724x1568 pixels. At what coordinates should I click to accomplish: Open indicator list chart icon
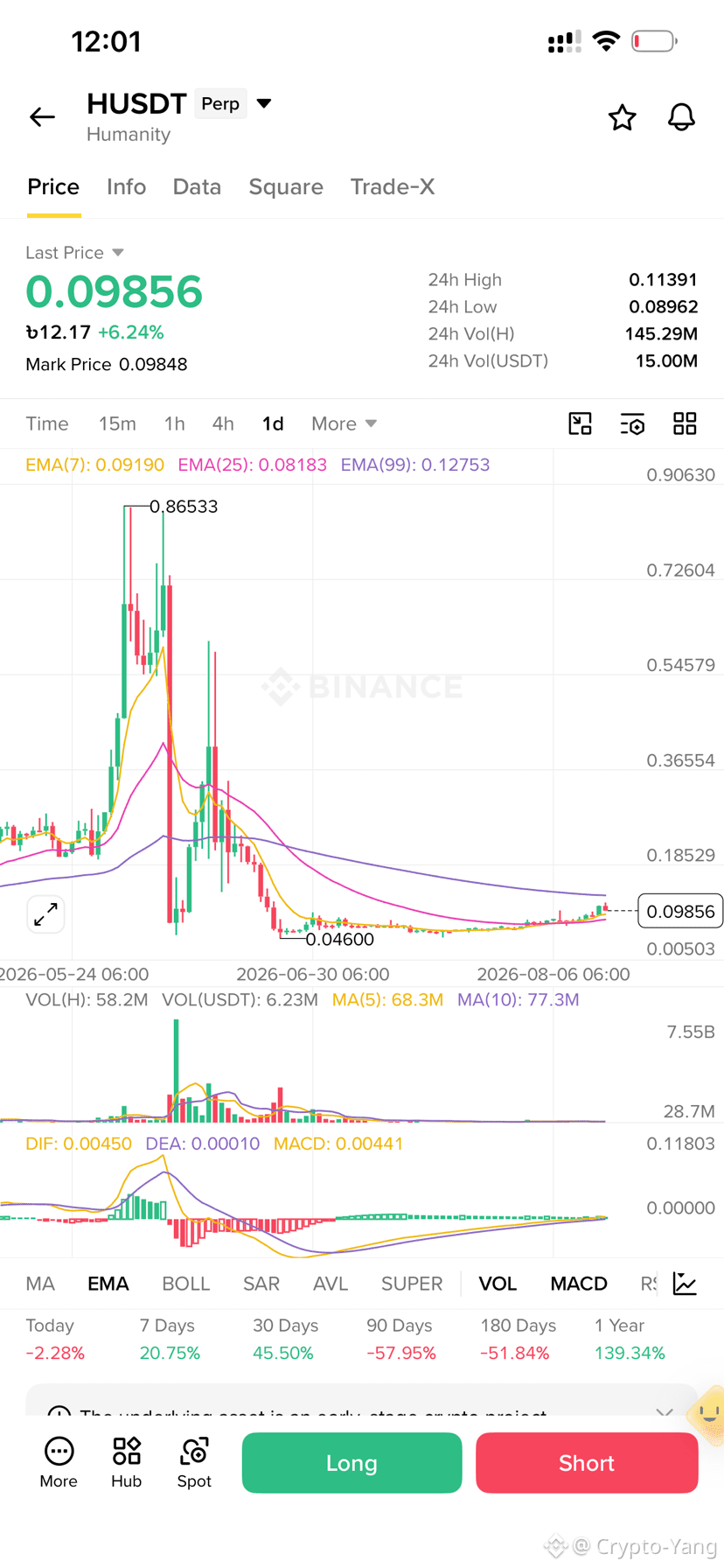click(x=685, y=1284)
